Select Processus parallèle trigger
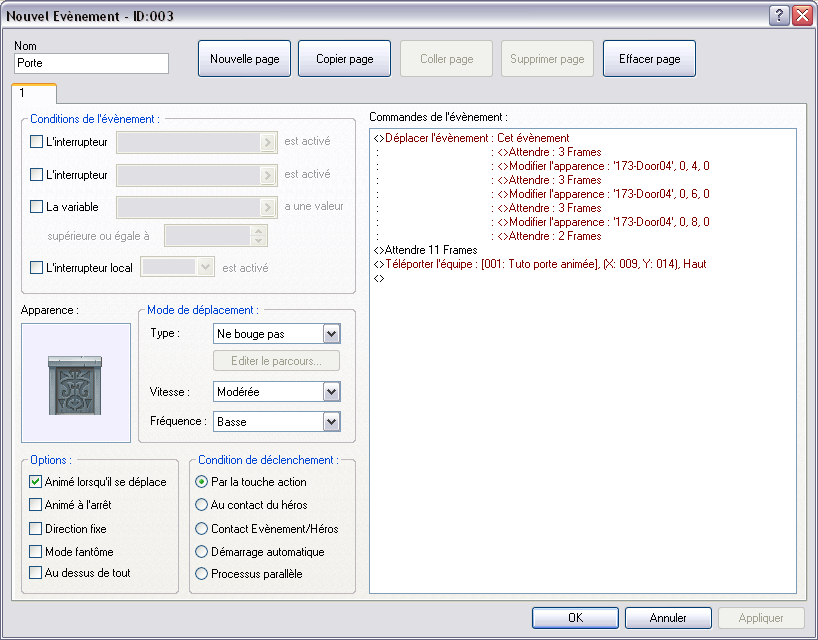The image size is (818, 640). 201,574
